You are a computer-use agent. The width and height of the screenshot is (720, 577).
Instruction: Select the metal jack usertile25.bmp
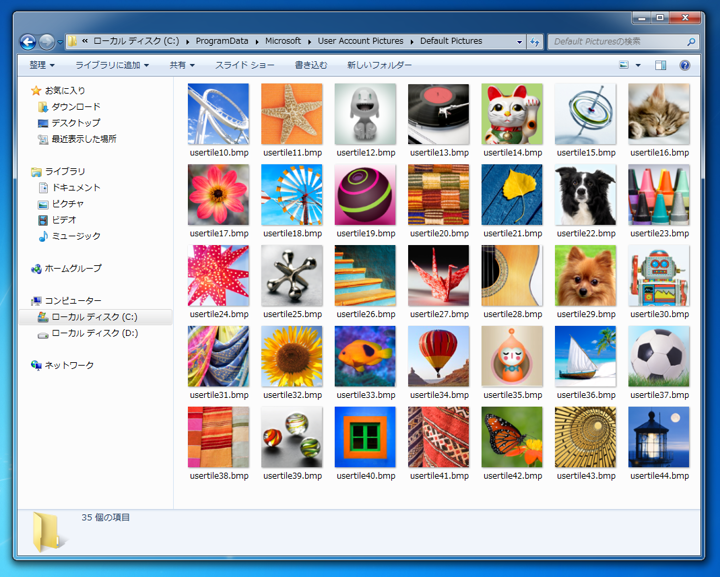[x=292, y=275]
